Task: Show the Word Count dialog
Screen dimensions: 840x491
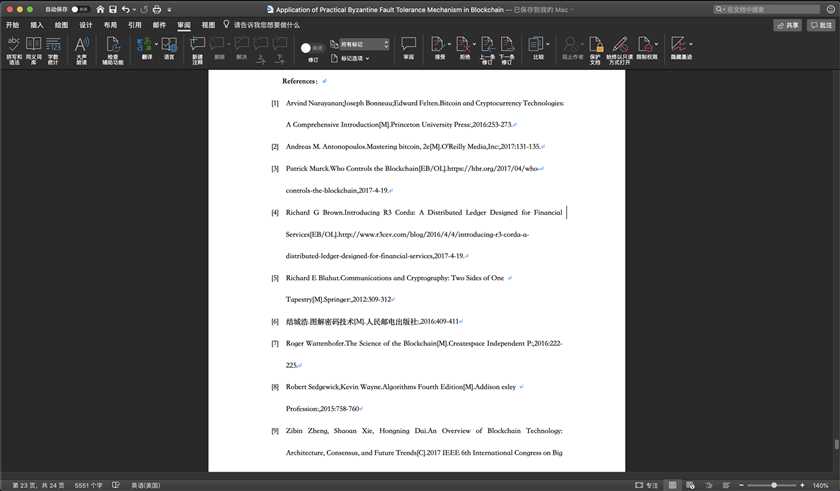Action: click(x=53, y=50)
